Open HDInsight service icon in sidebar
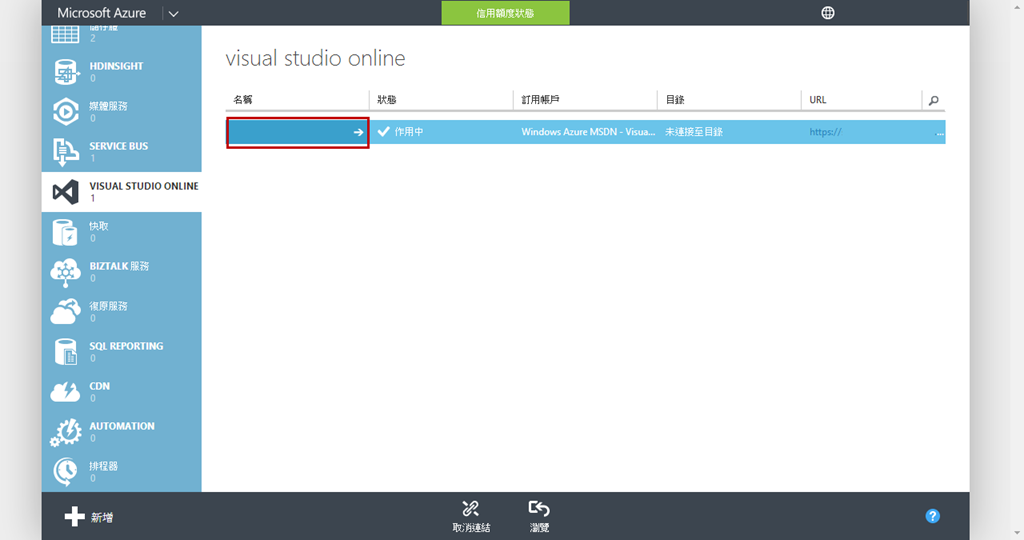 (x=65, y=72)
